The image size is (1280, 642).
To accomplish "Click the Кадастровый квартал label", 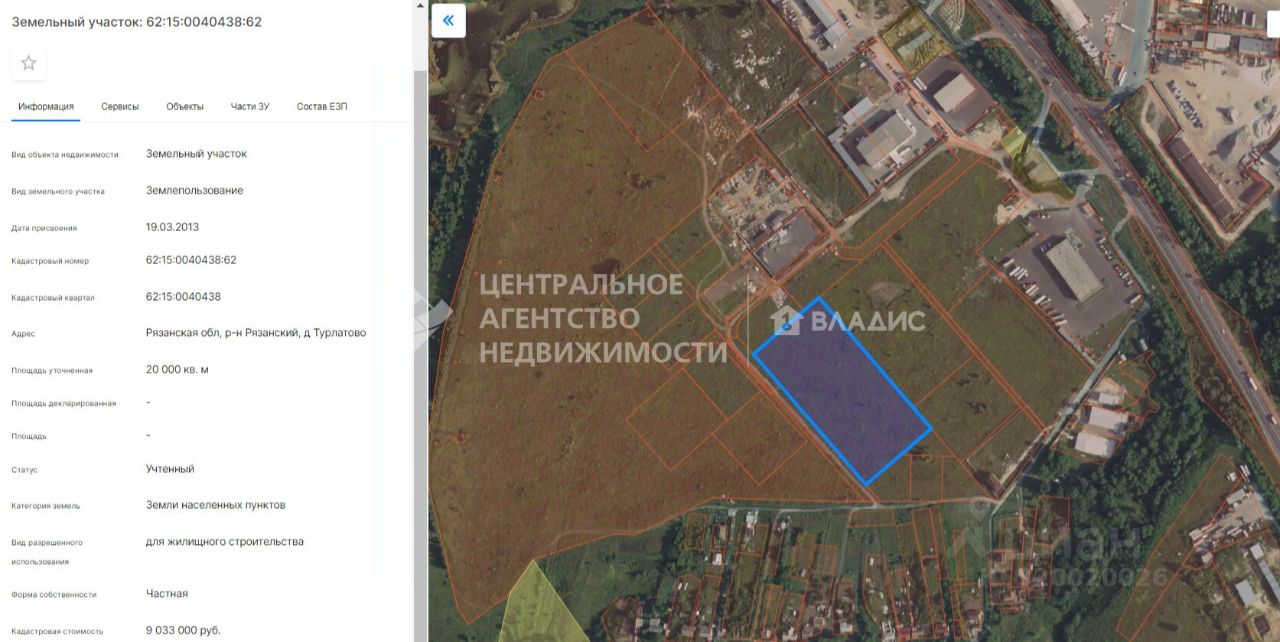I will [x=53, y=298].
